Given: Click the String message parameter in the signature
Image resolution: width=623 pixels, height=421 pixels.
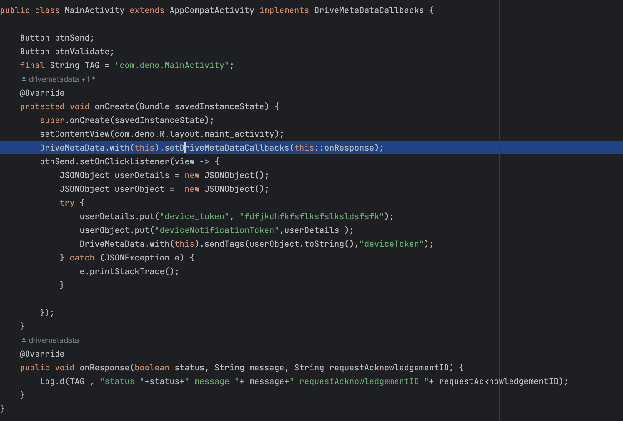Looking at the screenshot, I should pos(249,367).
